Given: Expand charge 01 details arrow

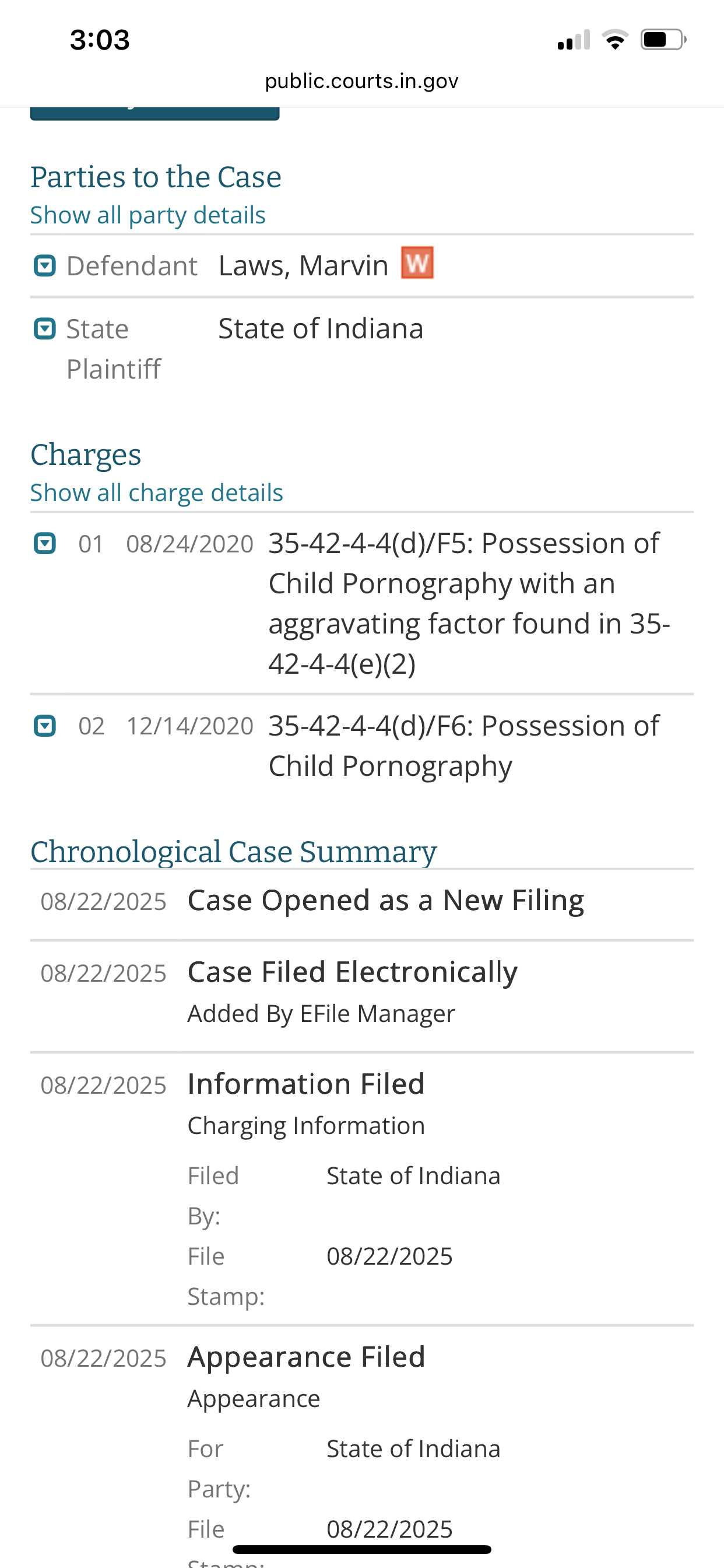Looking at the screenshot, I should (x=44, y=543).
